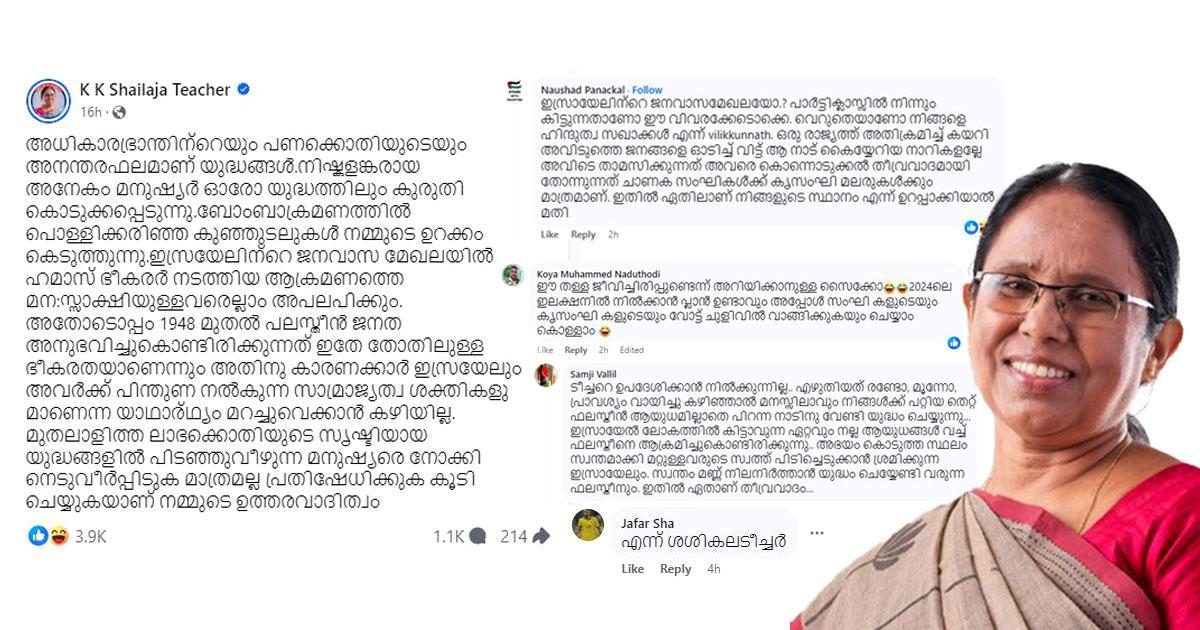
Task: Open Koya Muhammed Naduthodi's avatar
Action: click(x=512, y=275)
